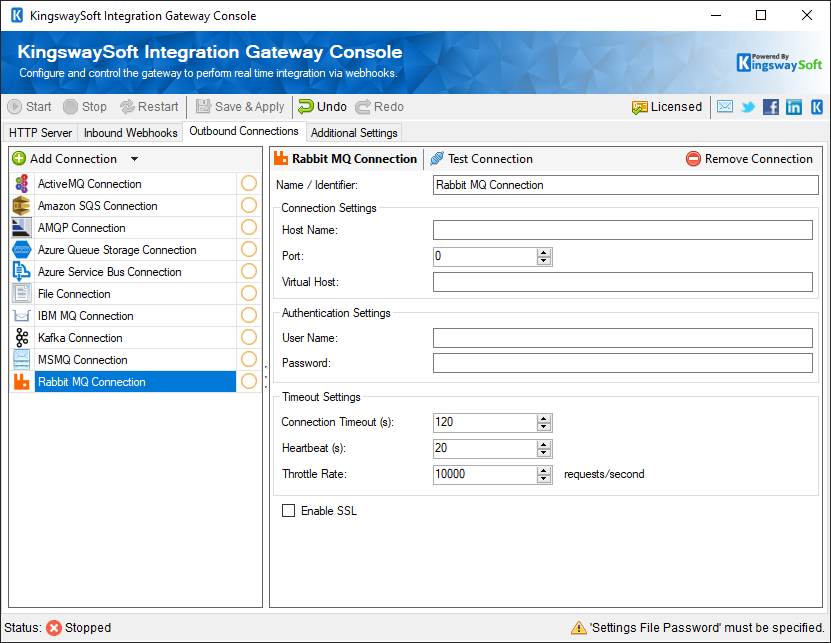Toggle the IBM MQ Connection status circle

[249, 315]
